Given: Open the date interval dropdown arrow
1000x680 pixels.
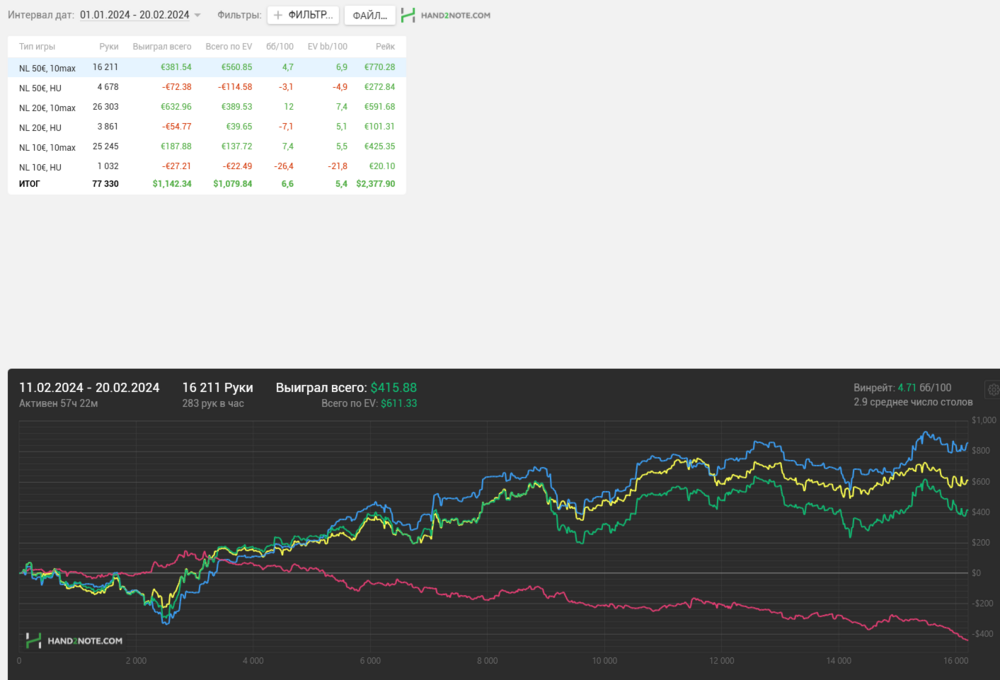Looking at the screenshot, I should (198, 15).
